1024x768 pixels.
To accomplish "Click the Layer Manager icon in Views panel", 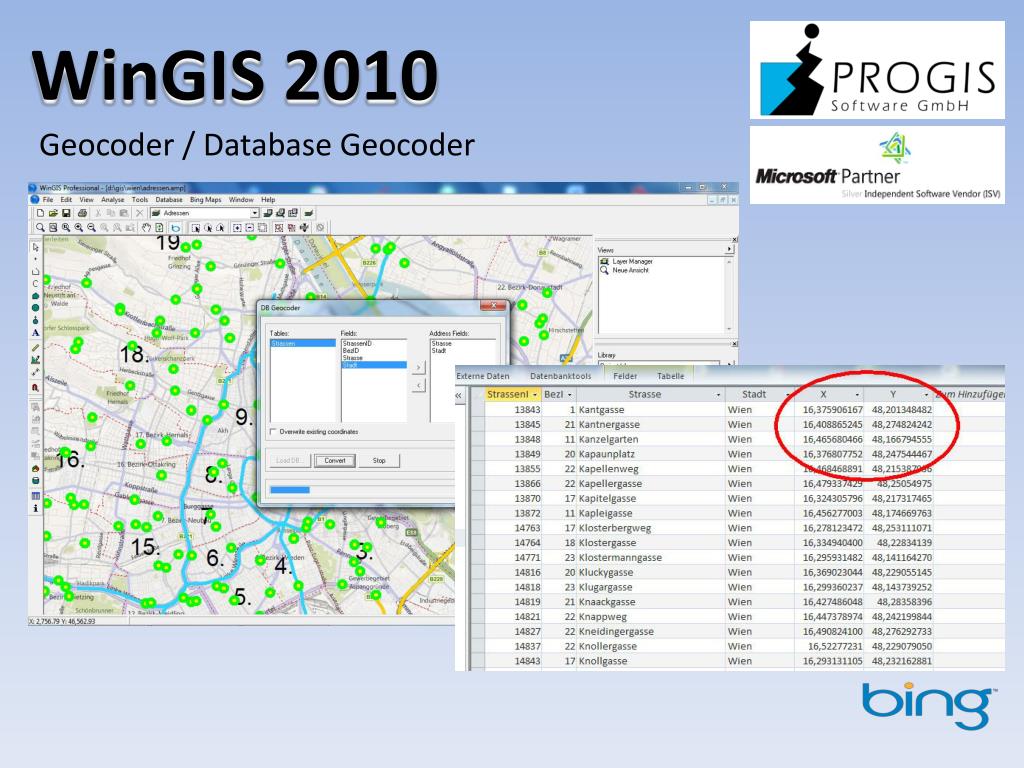I will tap(604, 261).
